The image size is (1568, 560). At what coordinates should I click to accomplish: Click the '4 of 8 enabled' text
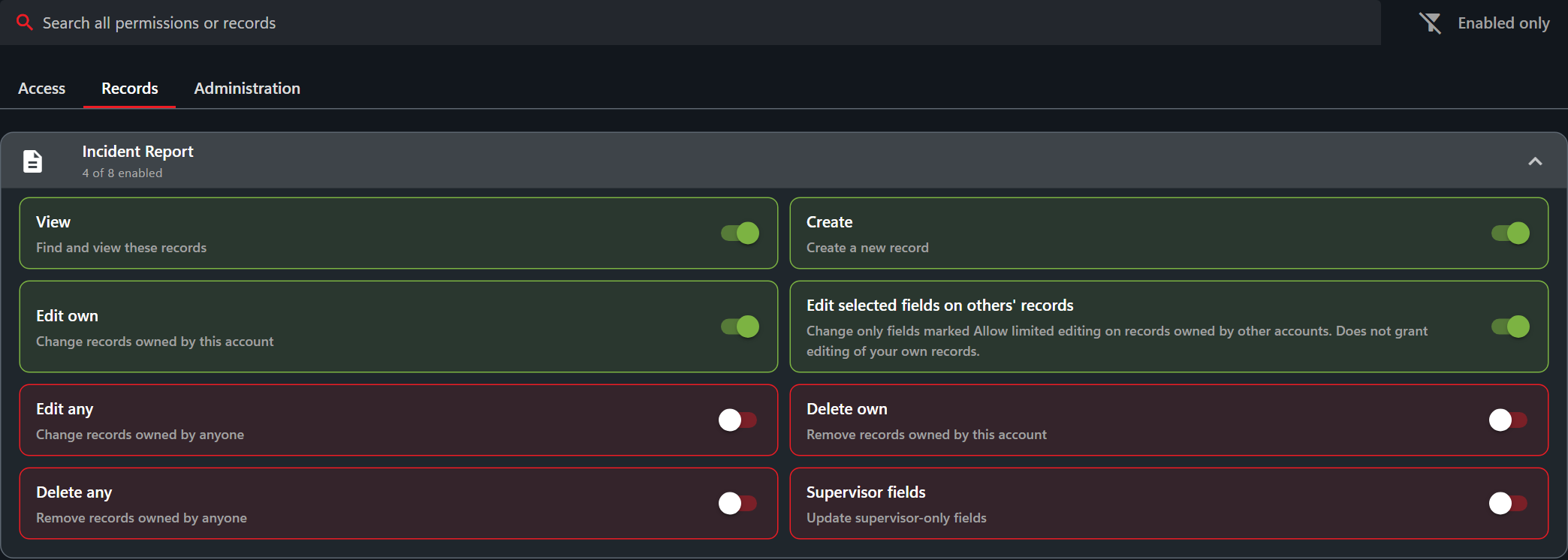coord(122,173)
